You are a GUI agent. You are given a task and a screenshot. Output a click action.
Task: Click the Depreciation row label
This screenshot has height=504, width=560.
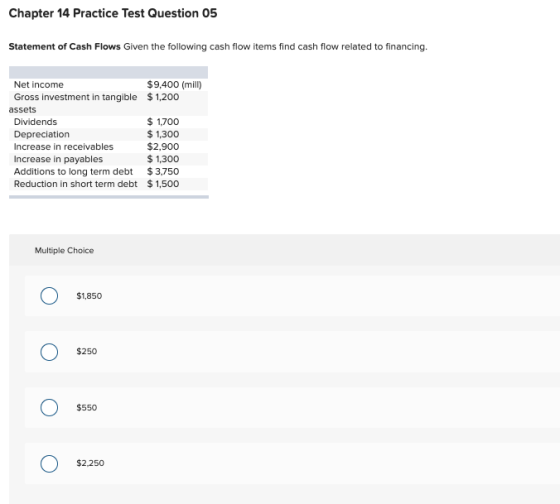tap(41, 134)
